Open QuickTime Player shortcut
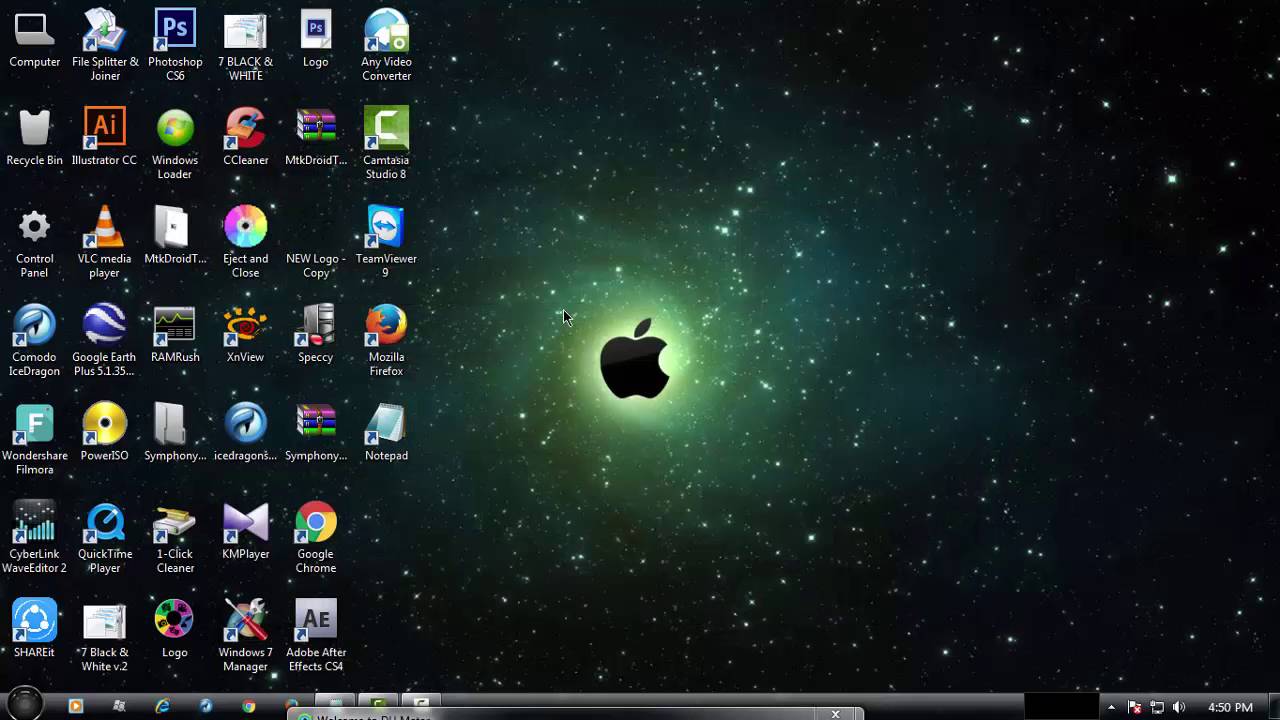The width and height of the screenshot is (1280, 720). 105,538
